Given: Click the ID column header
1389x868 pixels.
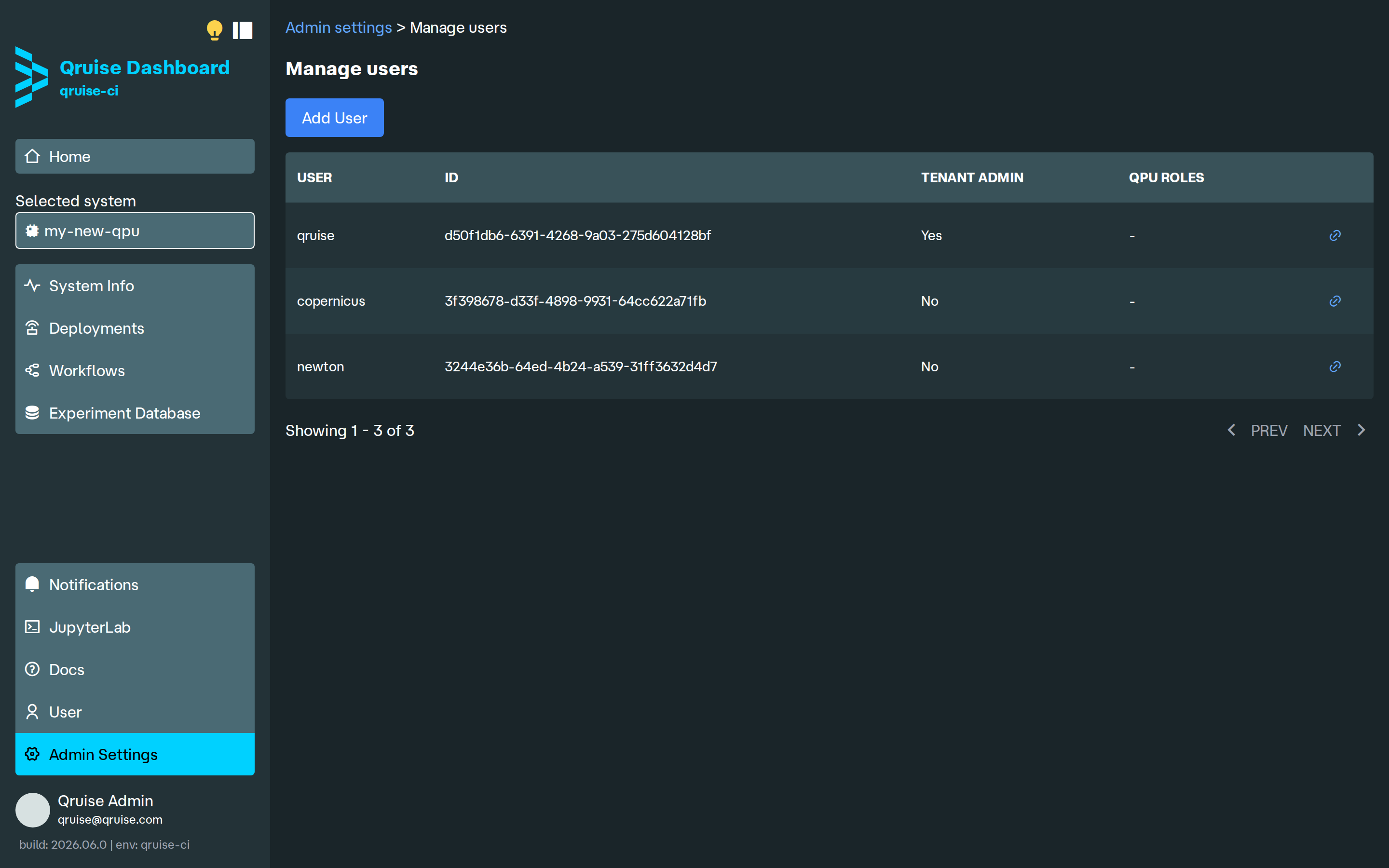Looking at the screenshot, I should 452,177.
